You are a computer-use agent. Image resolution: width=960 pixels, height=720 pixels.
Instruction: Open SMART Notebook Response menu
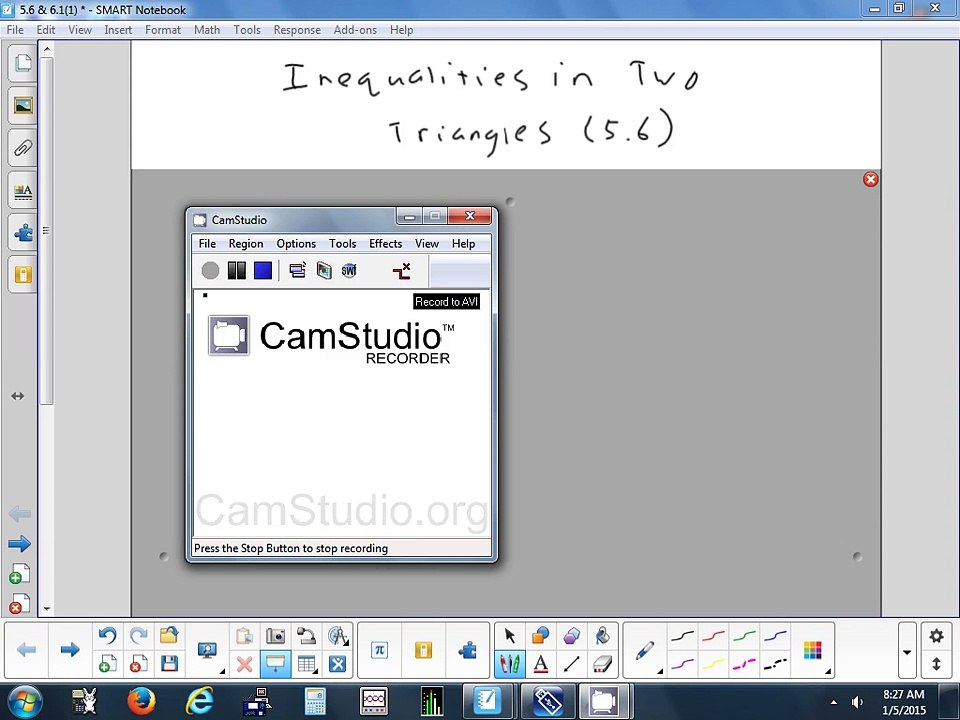(x=297, y=29)
